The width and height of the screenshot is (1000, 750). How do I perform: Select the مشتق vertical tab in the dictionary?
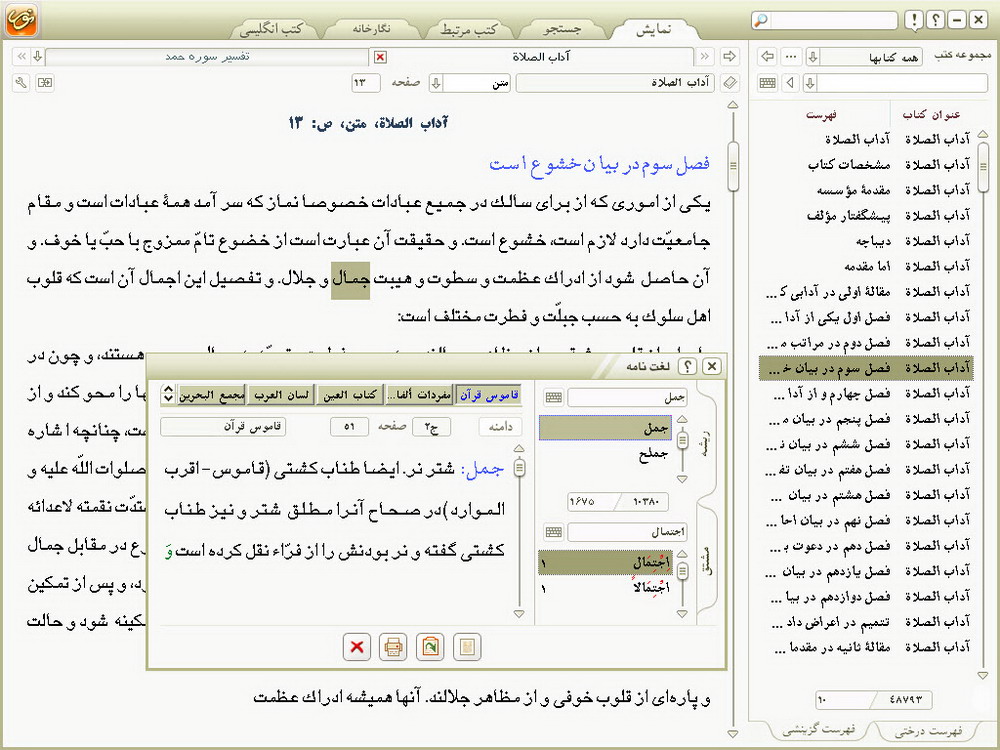click(x=706, y=561)
